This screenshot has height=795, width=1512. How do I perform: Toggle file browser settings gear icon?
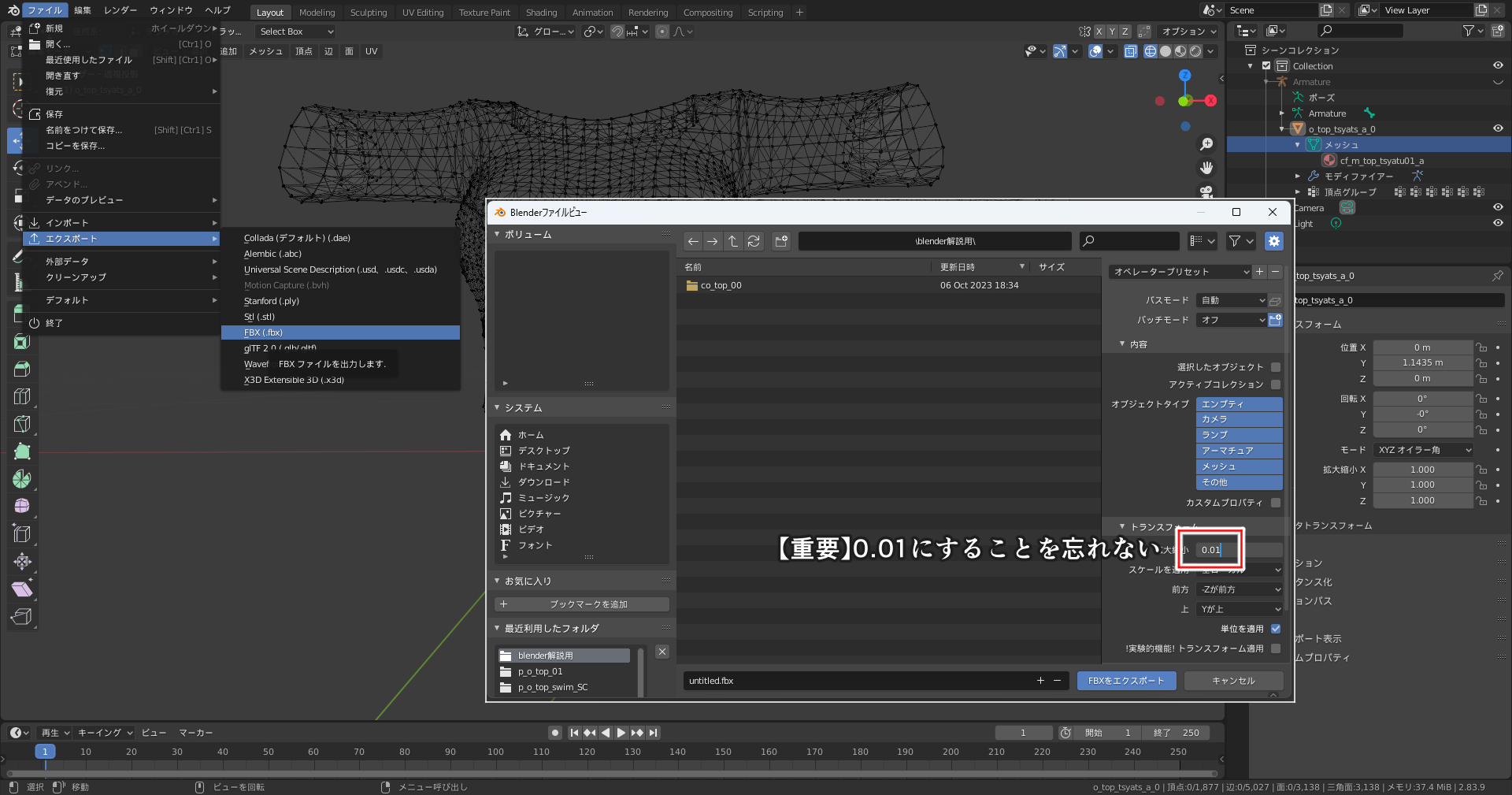pyautogui.click(x=1273, y=241)
